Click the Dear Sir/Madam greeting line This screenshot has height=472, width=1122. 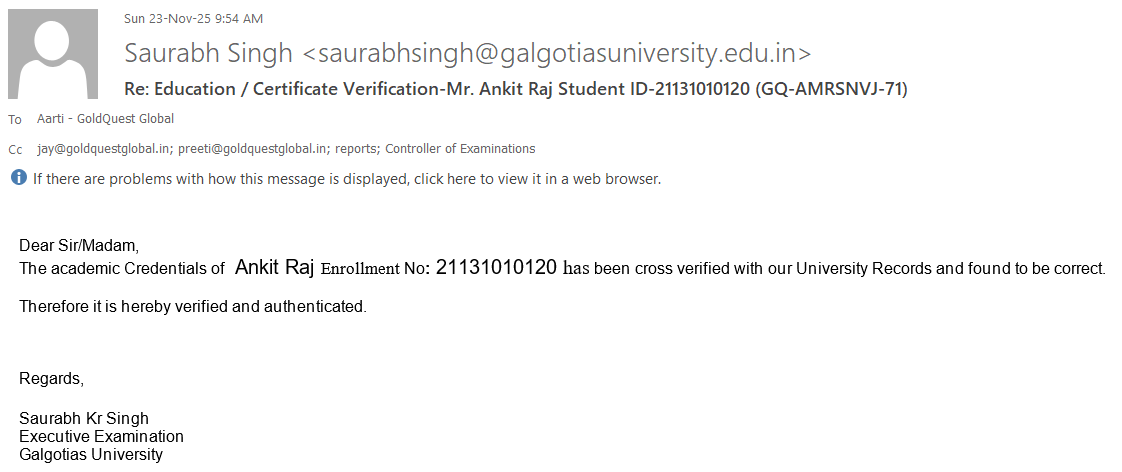(79, 245)
